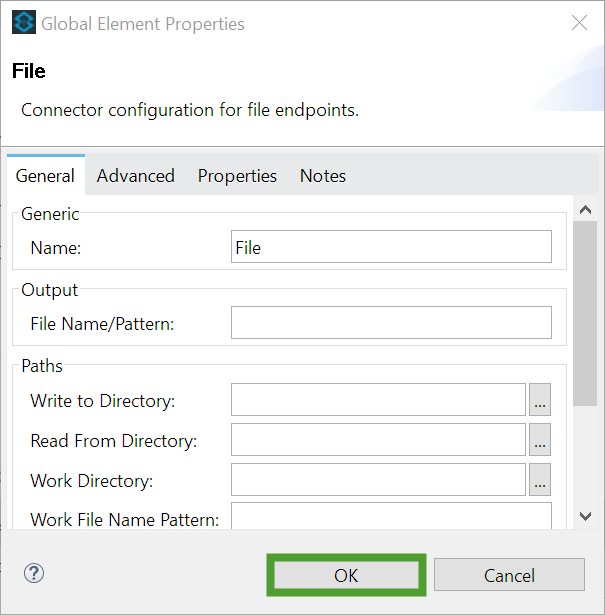Switch to the Advanced tab
The height and width of the screenshot is (615, 605).
point(136,176)
